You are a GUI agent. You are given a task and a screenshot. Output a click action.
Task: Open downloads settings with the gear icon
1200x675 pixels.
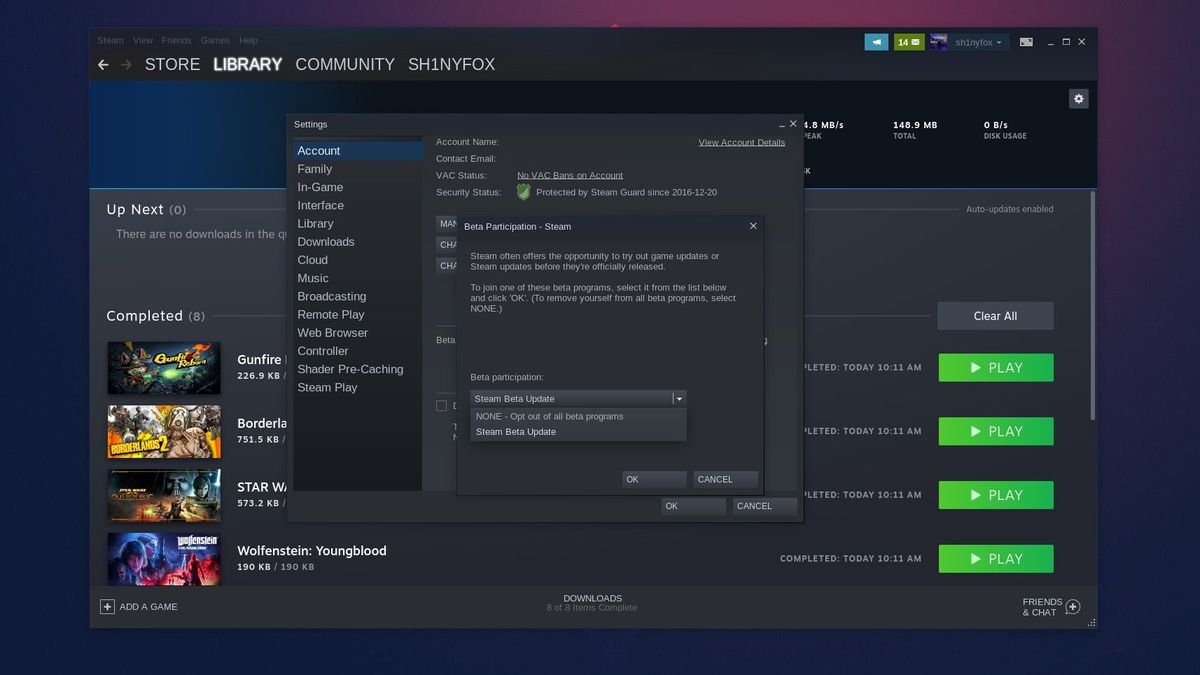point(1078,98)
